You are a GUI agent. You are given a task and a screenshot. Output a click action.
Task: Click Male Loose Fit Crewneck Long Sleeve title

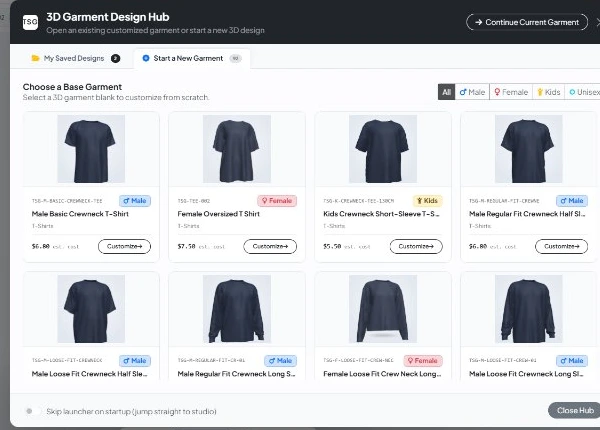pos(526,374)
